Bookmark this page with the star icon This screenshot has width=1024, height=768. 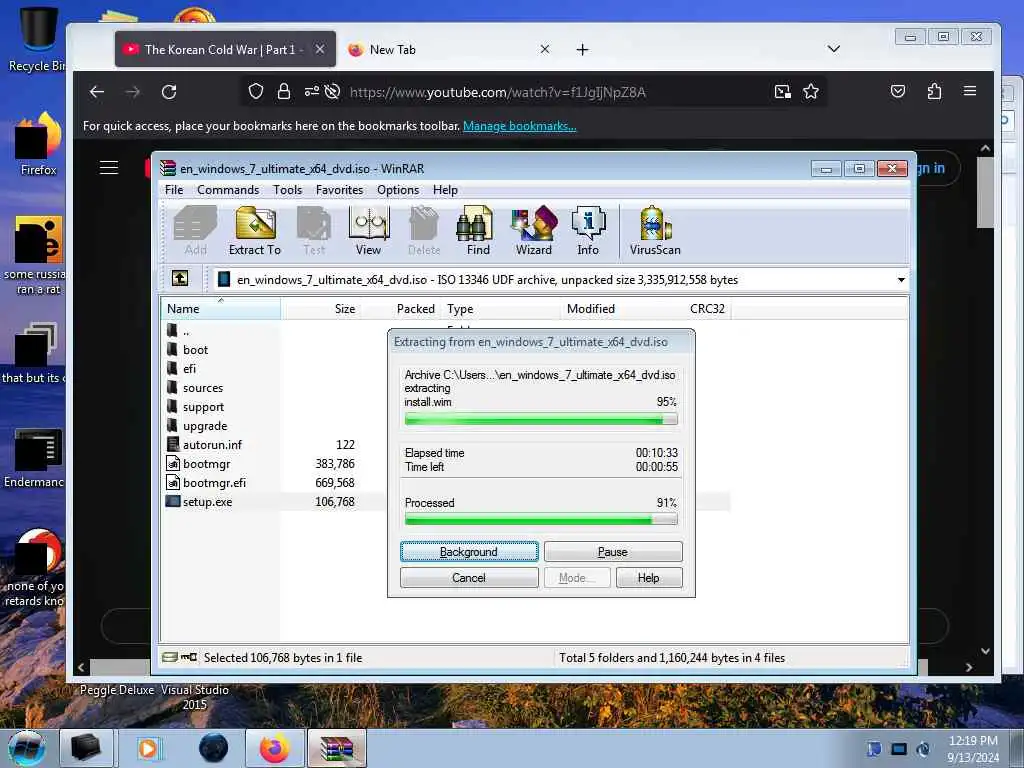pyautogui.click(x=811, y=91)
